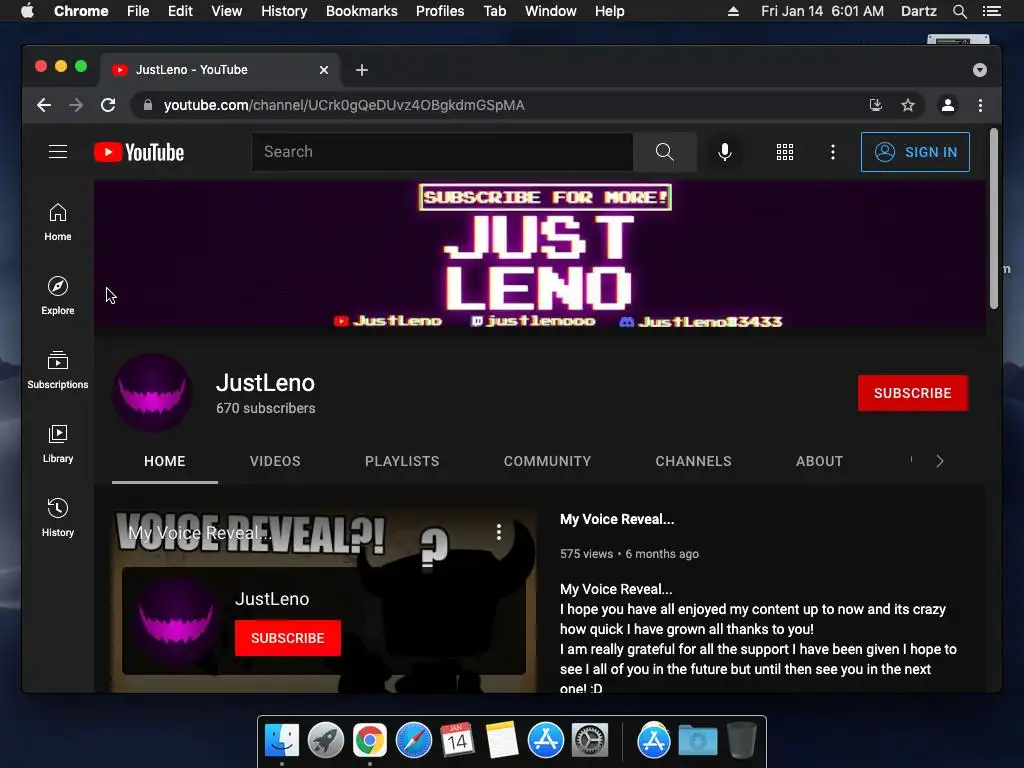Open the Tab menu
This screenshot has height=768, width=1024.
494,11
